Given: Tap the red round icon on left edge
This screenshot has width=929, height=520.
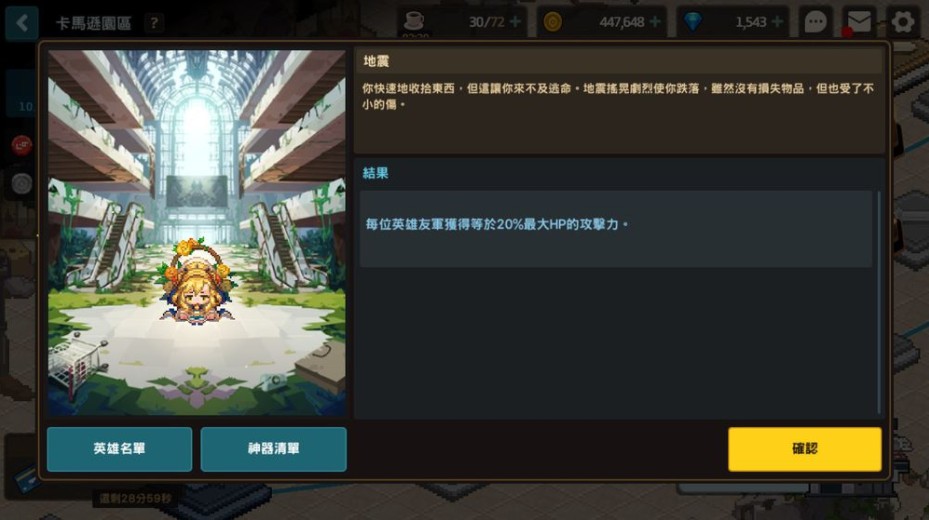Looking at the screenshot, I should click(x=22, y=145).
